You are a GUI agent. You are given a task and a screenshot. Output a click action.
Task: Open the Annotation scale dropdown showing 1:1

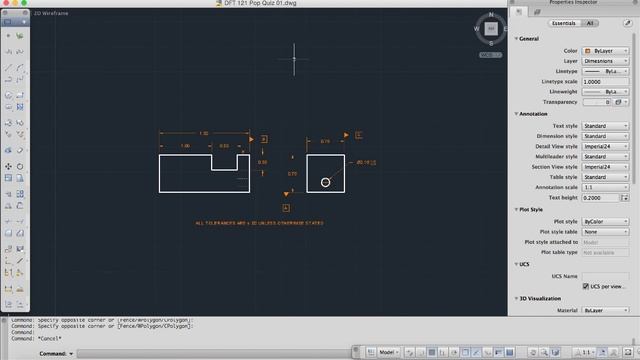click(x=605, y=187)
